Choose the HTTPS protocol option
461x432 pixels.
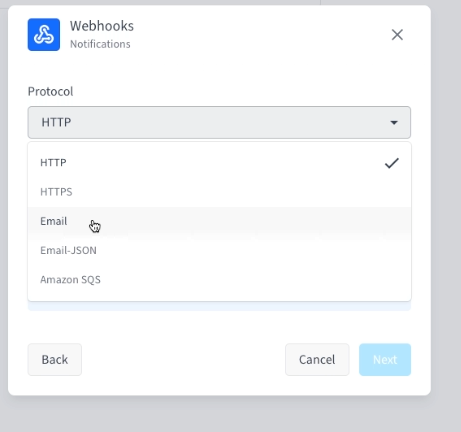[x=219, y=192]
